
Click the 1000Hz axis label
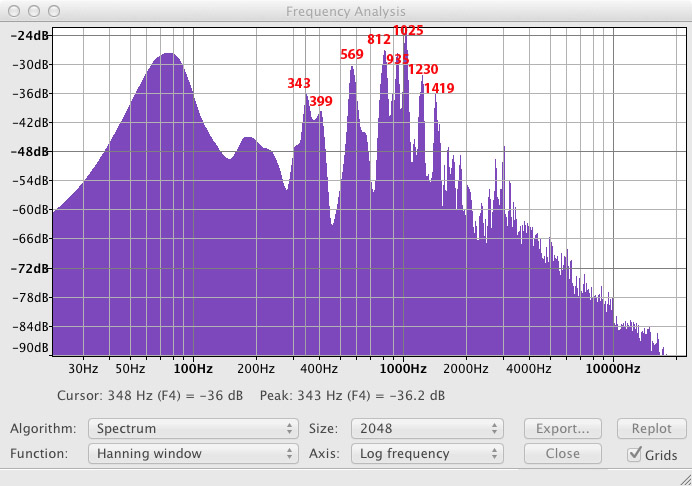pos(403,369)
